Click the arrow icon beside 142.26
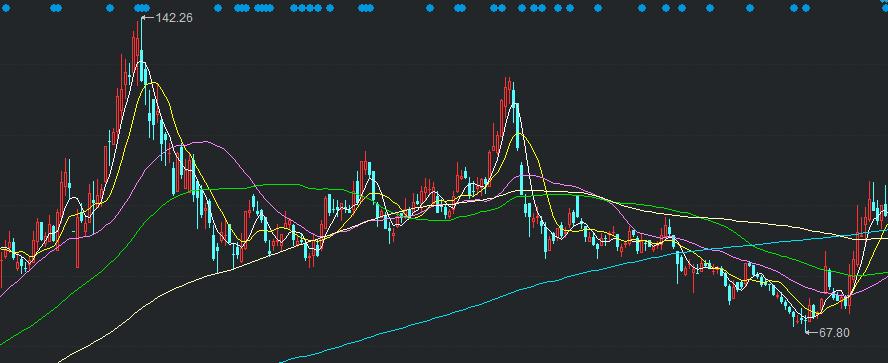This screenshot has height=363, width=888. (x=148, y=18)
